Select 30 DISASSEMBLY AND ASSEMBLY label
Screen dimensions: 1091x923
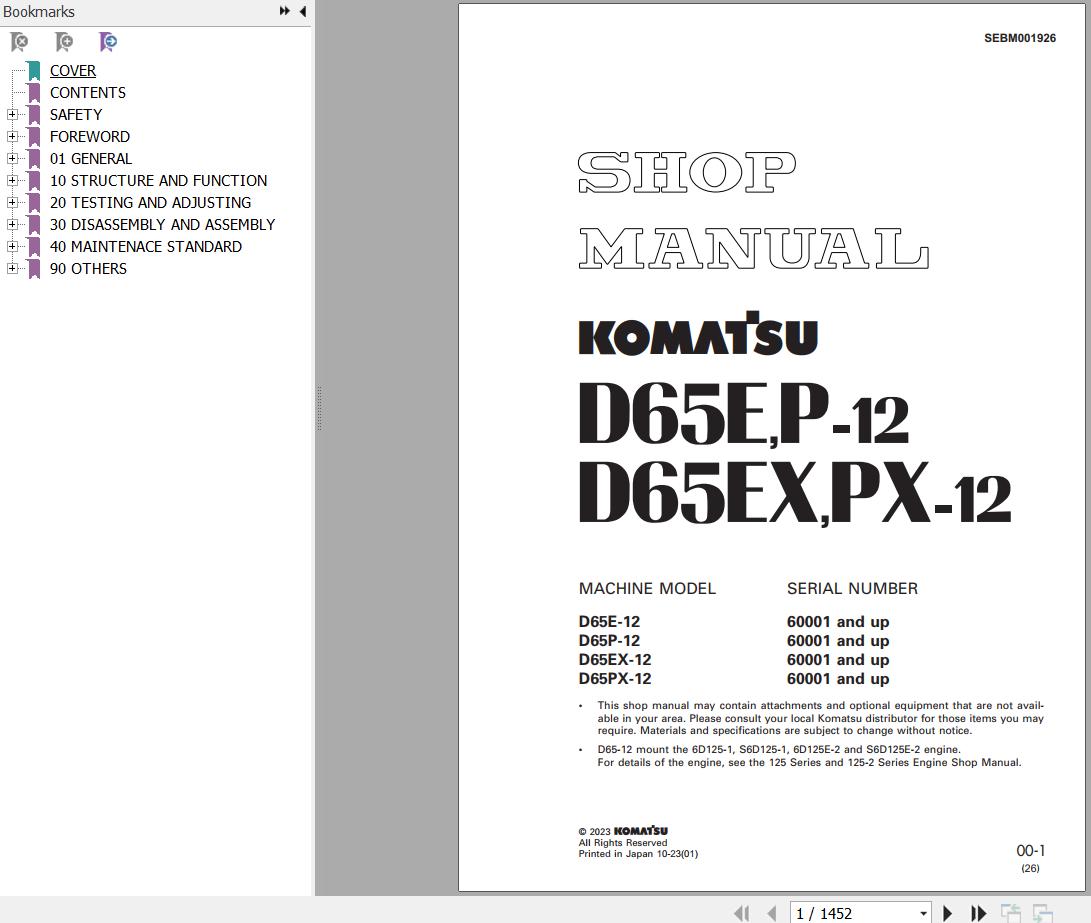[162, 225]
